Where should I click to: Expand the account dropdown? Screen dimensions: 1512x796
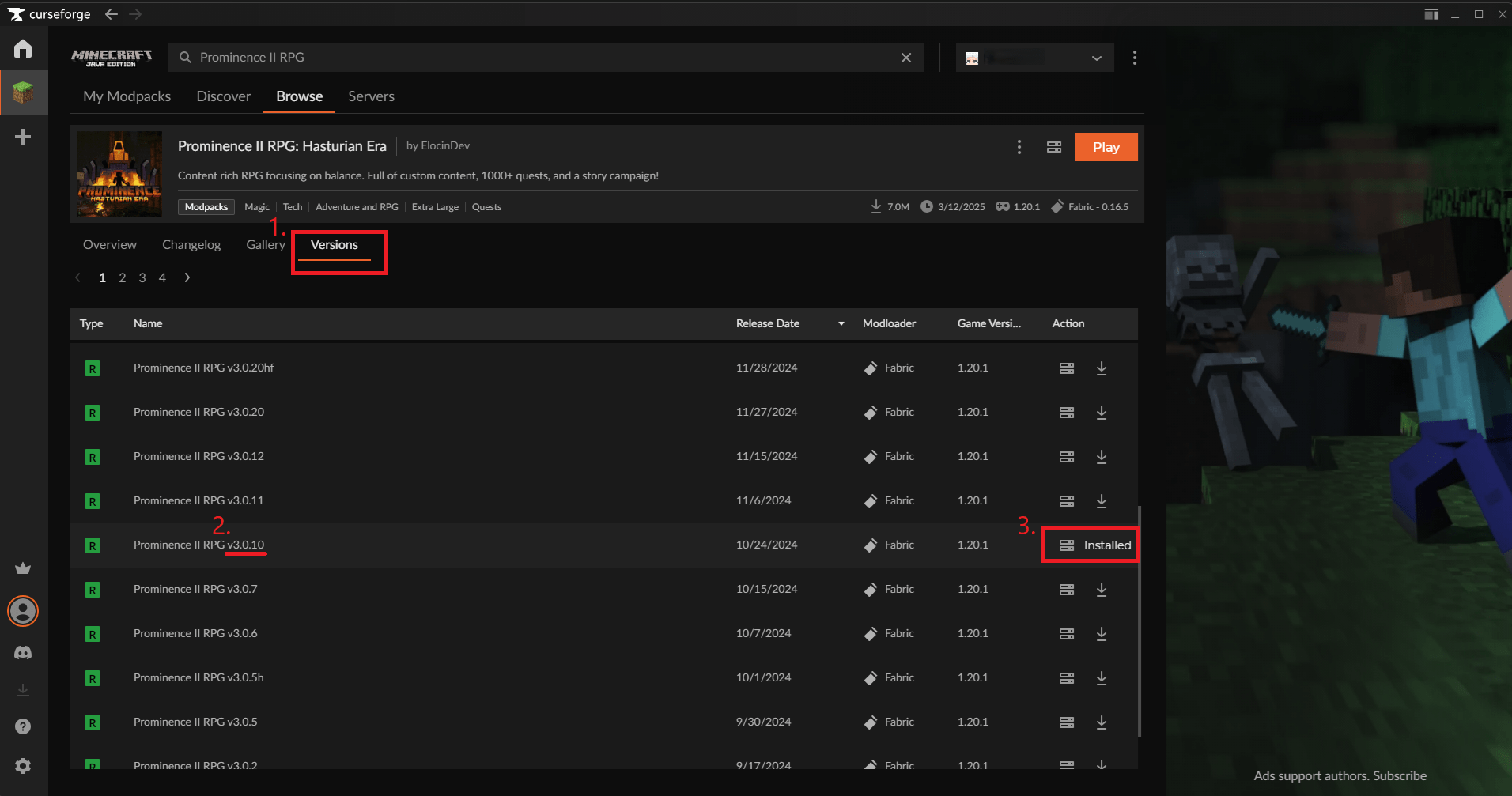coord(1096,58)
